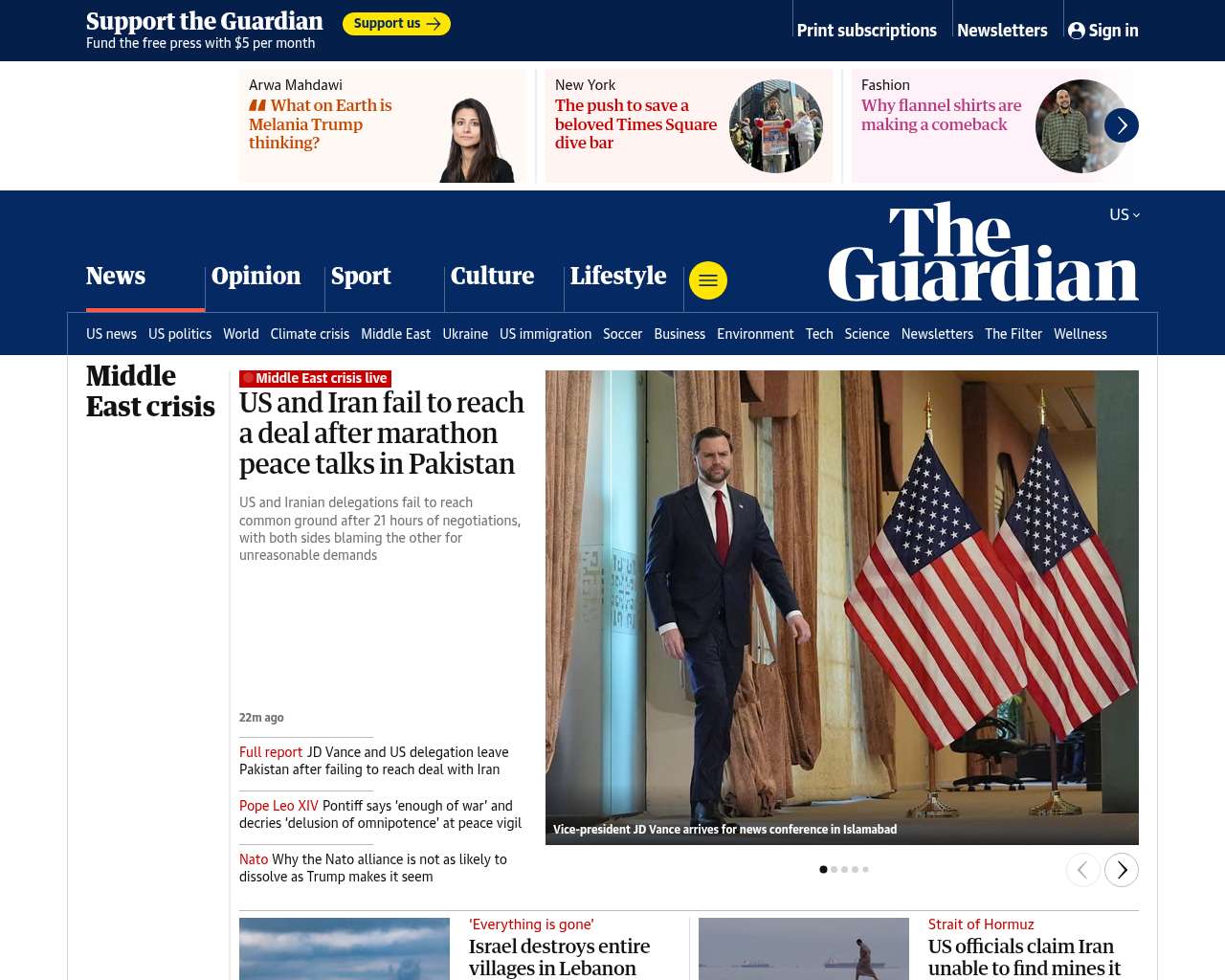Open the yellow hamburger menu button
This screenshot has width=1225, height=980.
[708, 280]
